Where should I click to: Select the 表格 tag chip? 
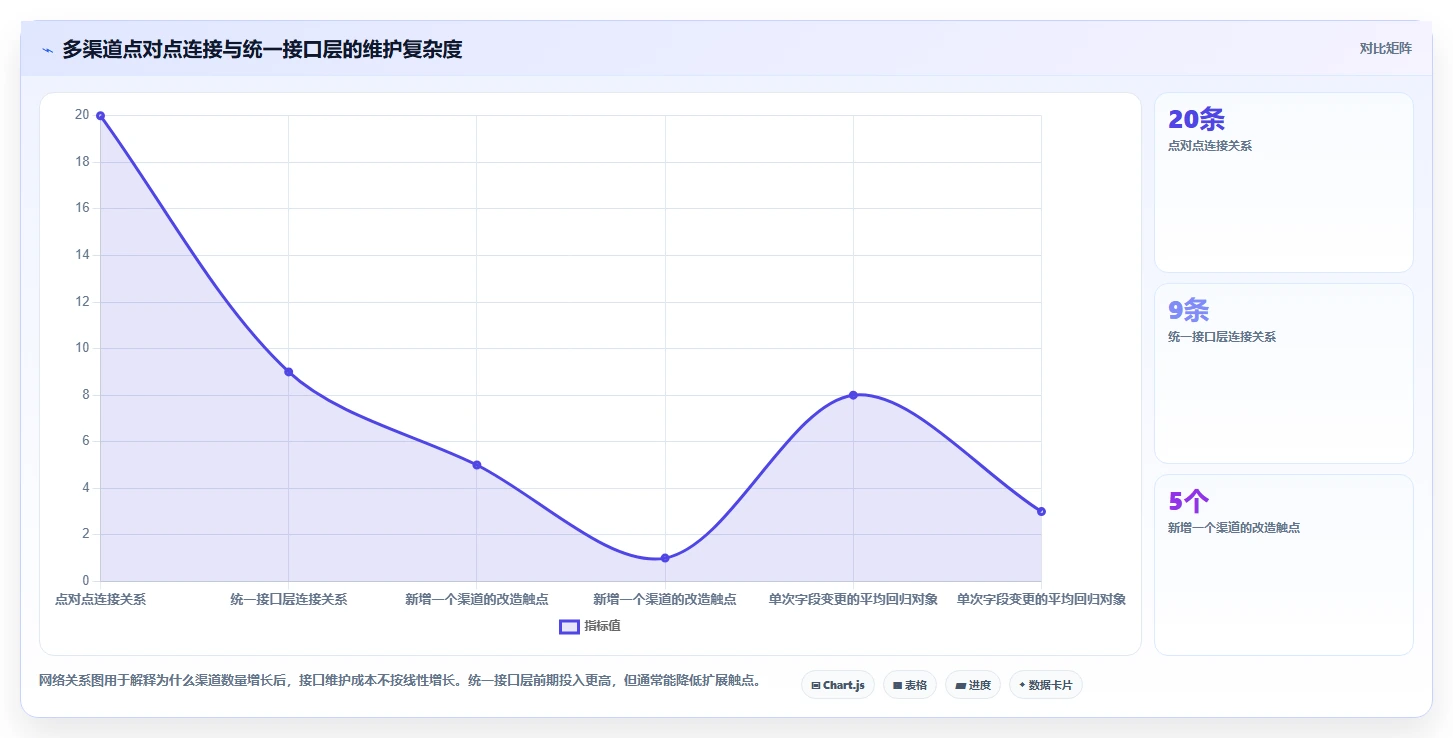tap(910, 685)
